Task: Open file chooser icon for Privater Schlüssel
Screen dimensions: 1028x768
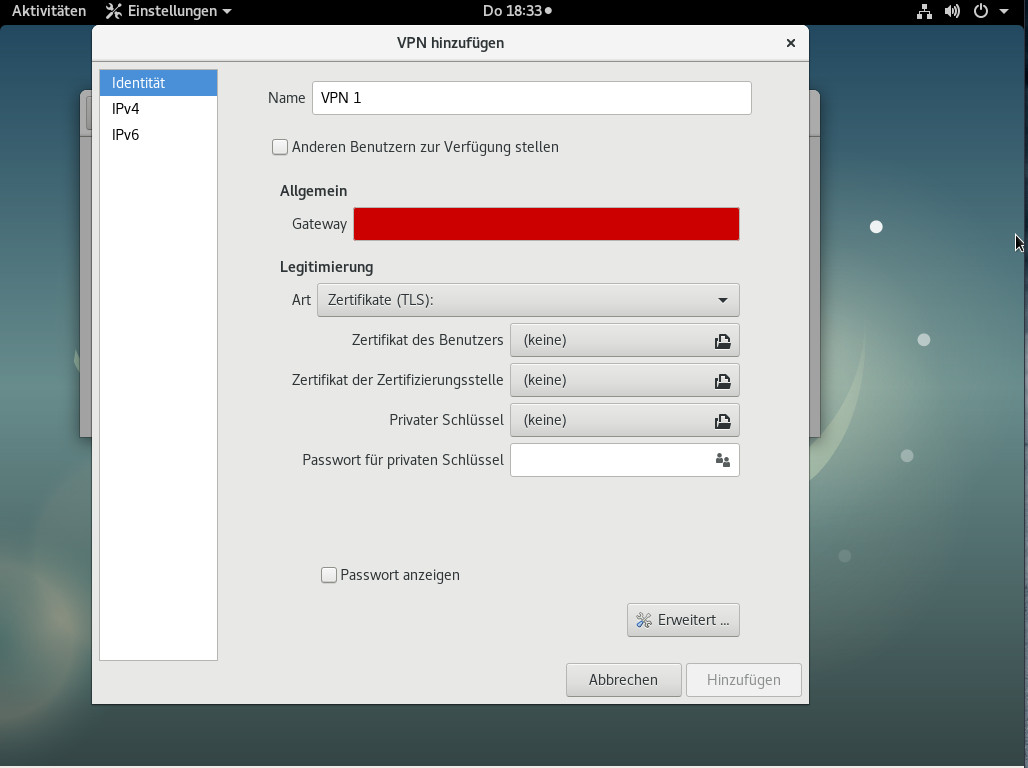Action: [x=722, y=421]
